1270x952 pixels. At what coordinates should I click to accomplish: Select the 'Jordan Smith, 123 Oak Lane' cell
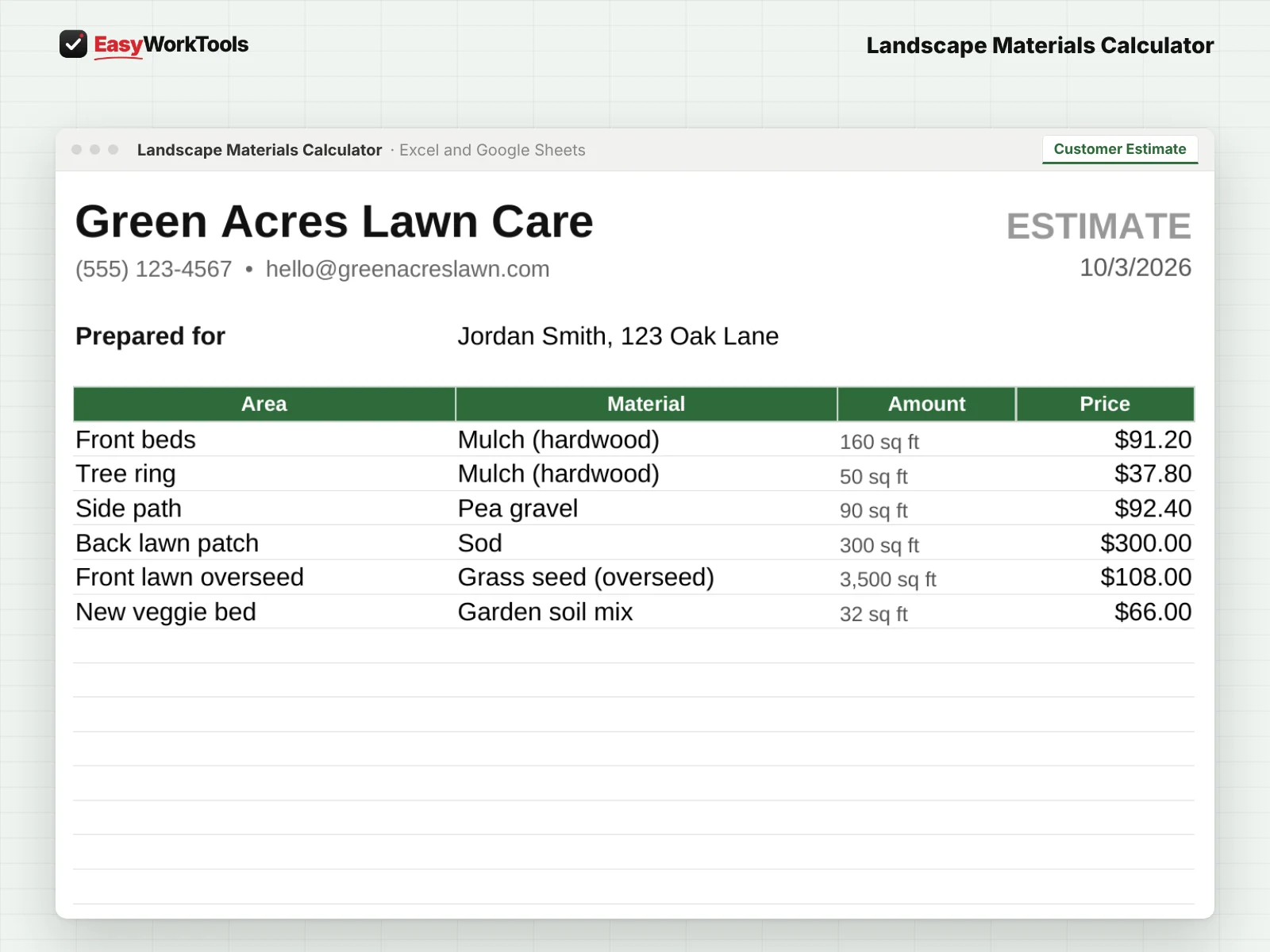pyautogui.click(x=618, y=336)
